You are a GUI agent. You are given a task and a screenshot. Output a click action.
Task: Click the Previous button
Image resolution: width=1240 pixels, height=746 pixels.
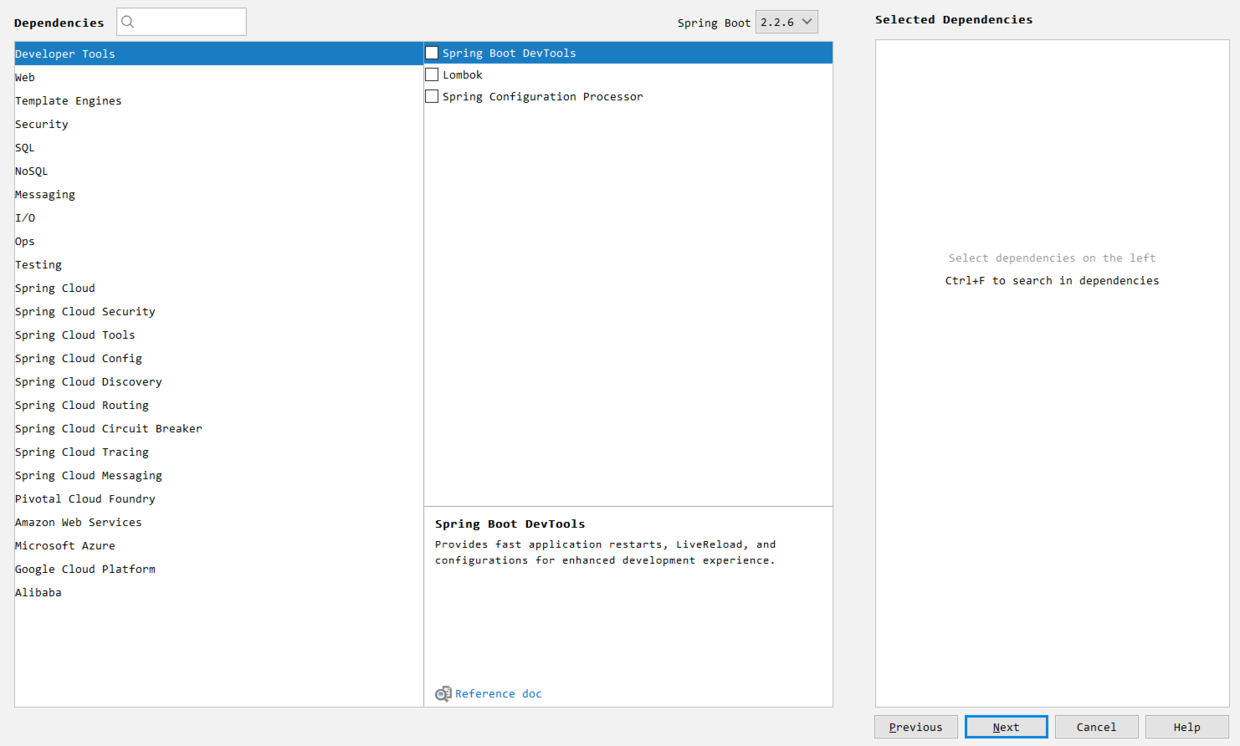tap(916, 727)
